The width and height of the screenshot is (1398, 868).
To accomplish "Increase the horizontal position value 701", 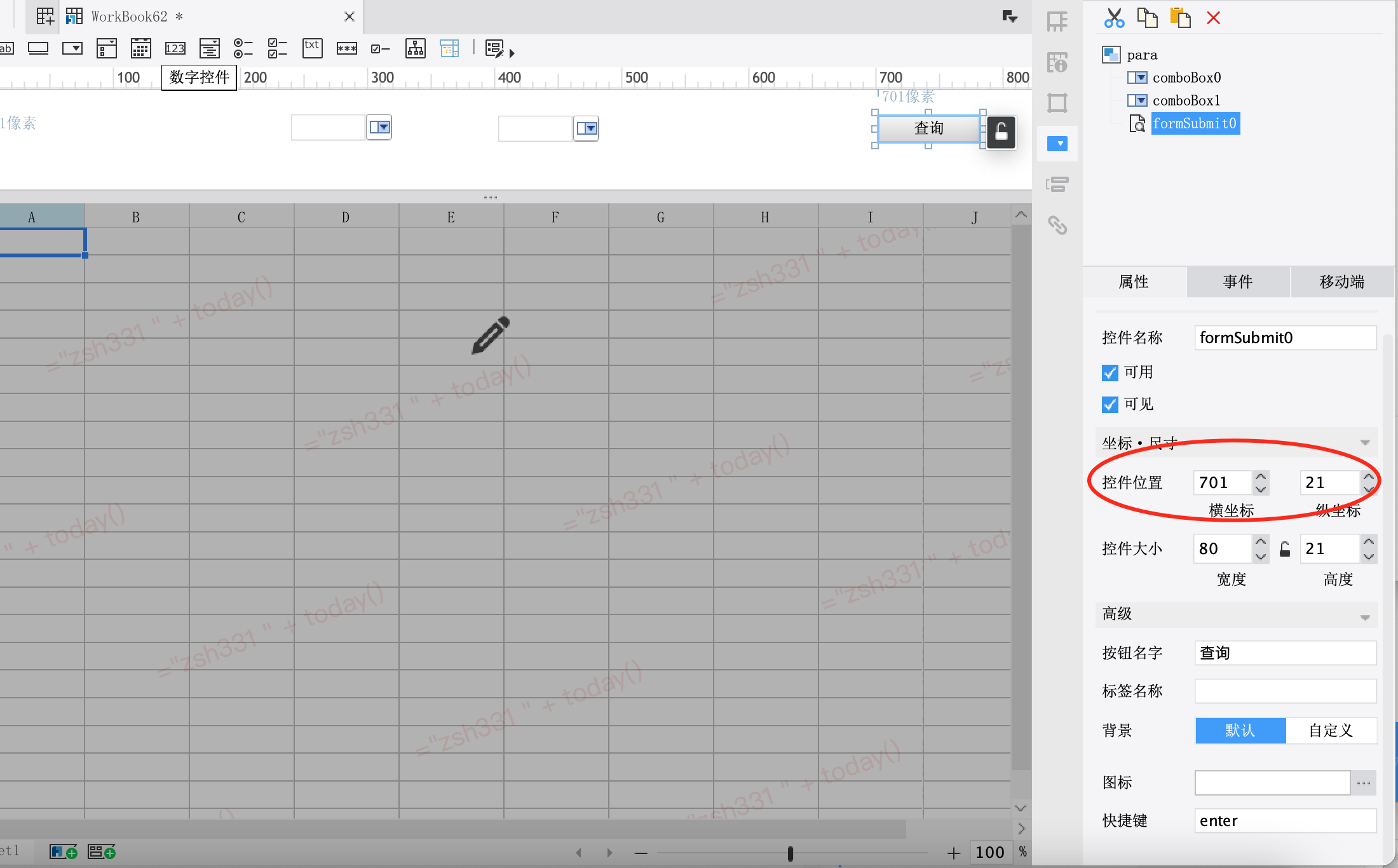I will [1261, 477].
